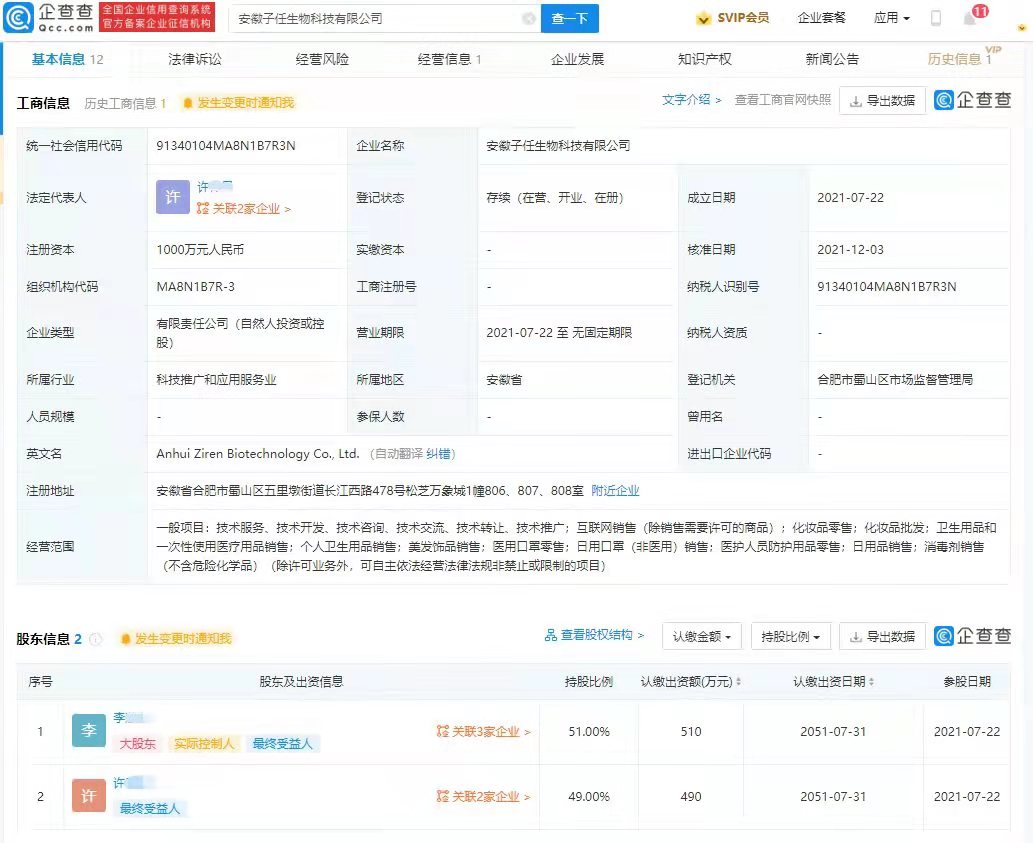Switch to 法律诉讼 tab
The width and height of the screenshot is (1033, 843).
[194, 59]
